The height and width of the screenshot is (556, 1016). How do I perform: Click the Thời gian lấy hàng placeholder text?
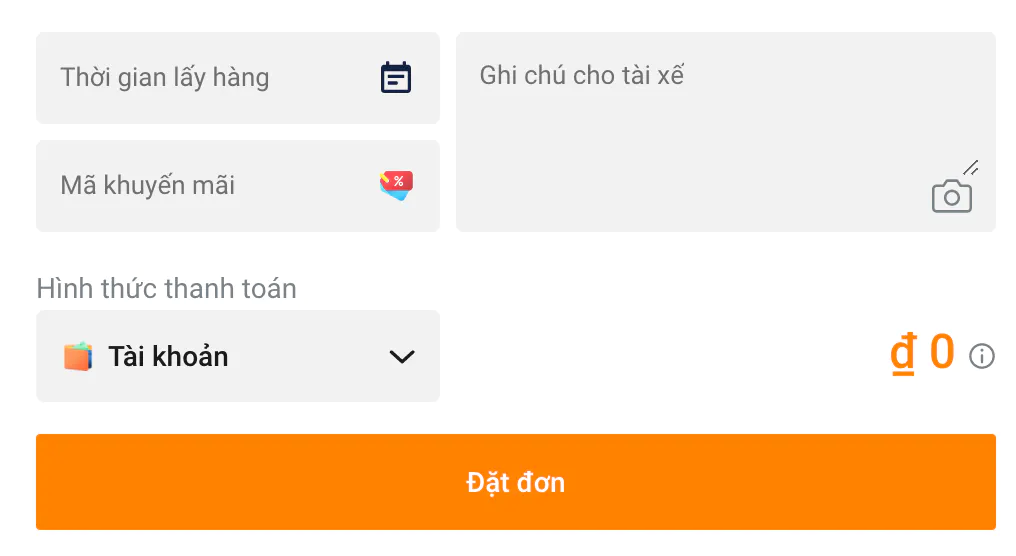[x=165, y=78]
